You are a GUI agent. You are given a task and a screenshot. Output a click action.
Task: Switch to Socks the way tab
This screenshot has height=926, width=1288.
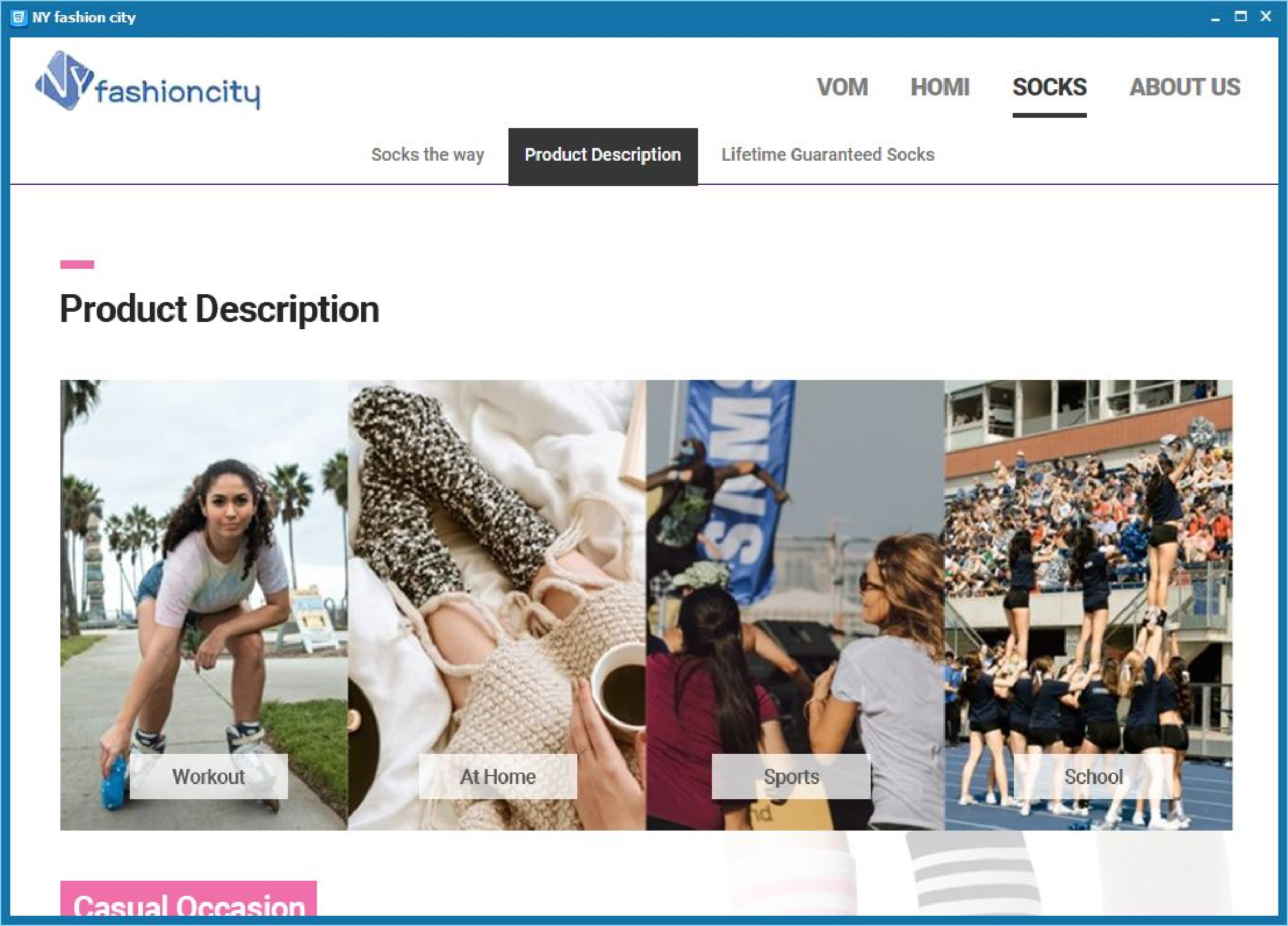(428, 155)
